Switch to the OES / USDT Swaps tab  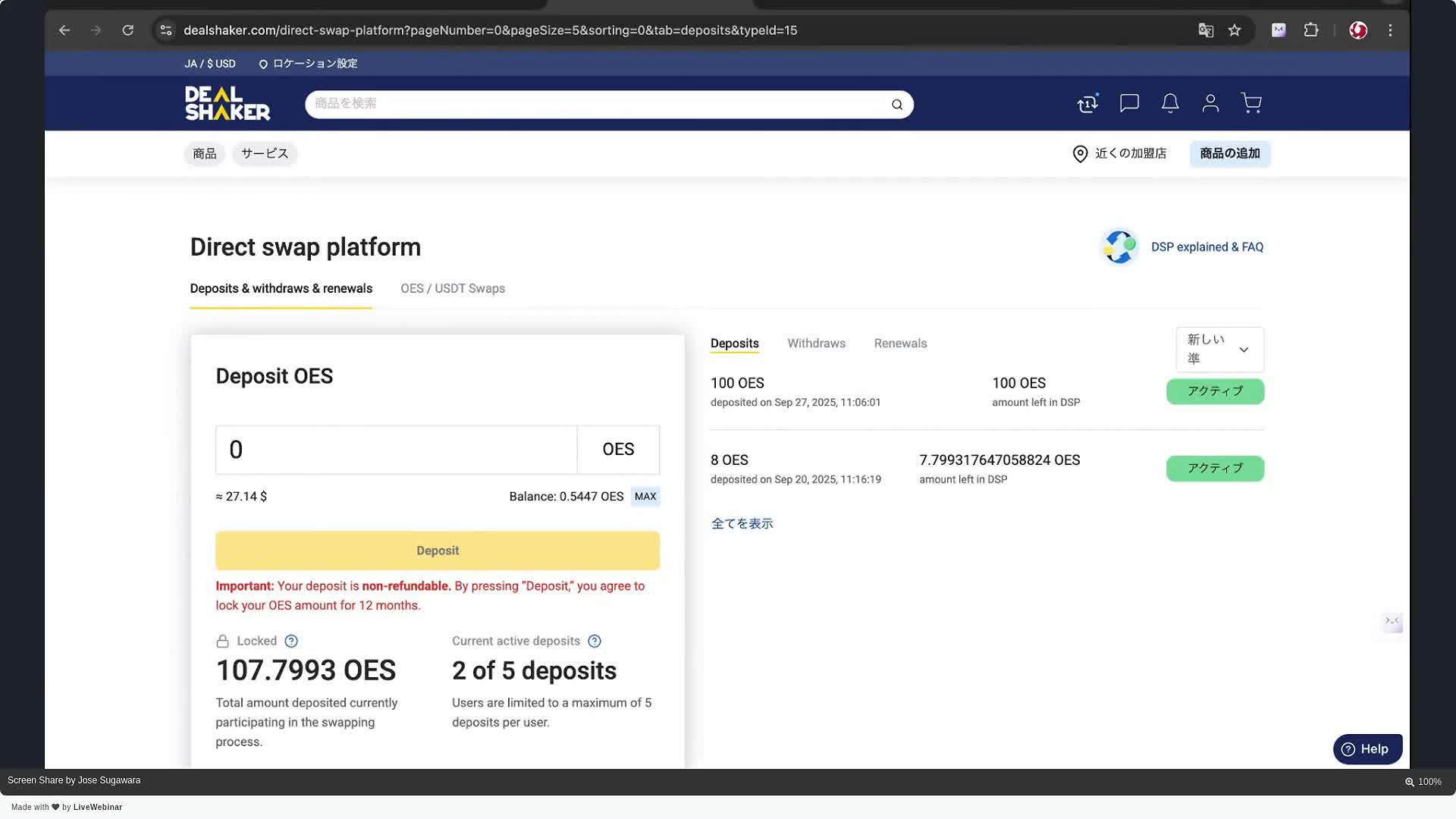[453, 289]
